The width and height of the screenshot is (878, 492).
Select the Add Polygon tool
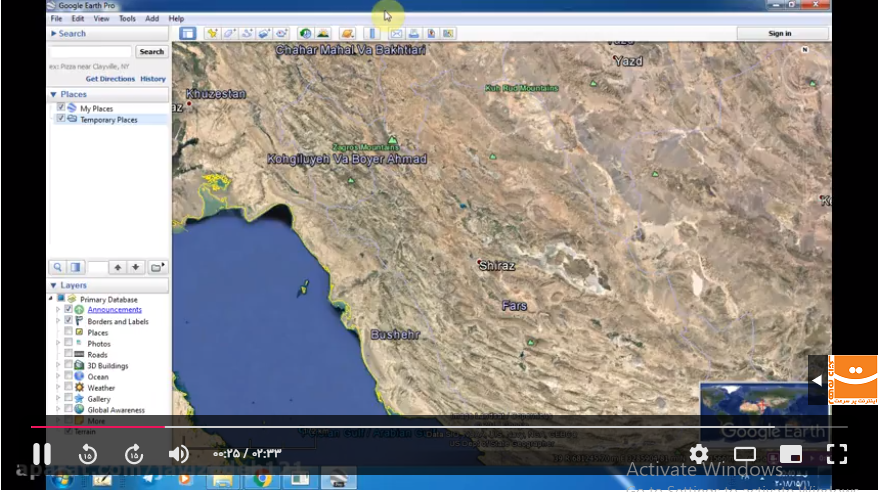(229, 33)
